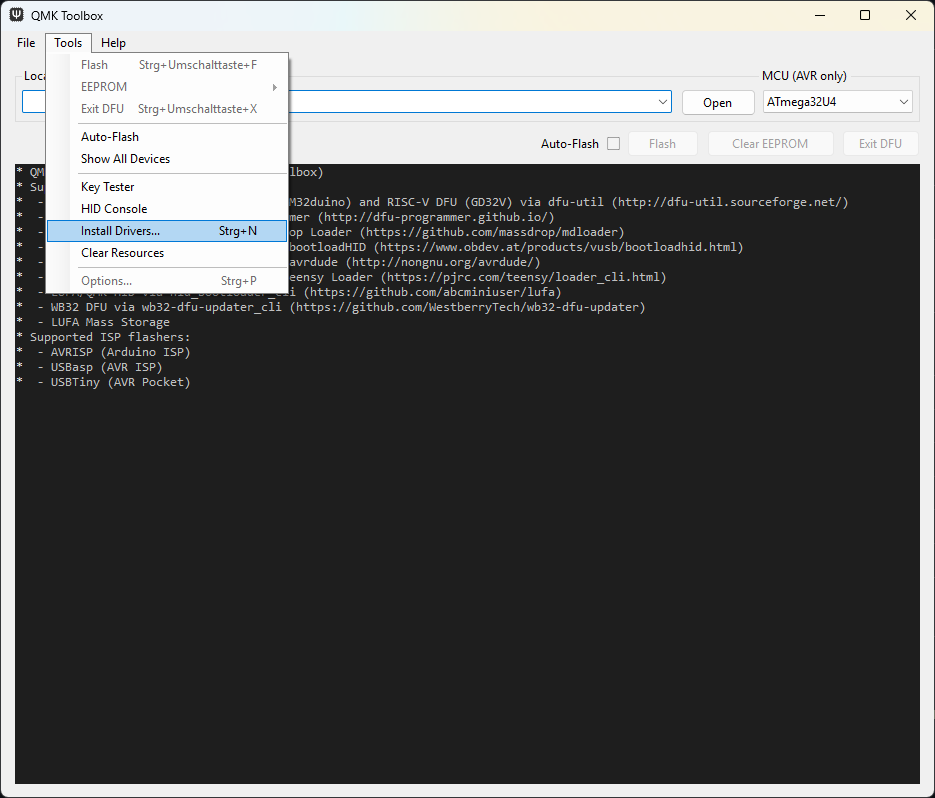This screenshot has width=935, height=798.
Task: Choose Exit DFU menu entry
Action: [x=167, y=109]
